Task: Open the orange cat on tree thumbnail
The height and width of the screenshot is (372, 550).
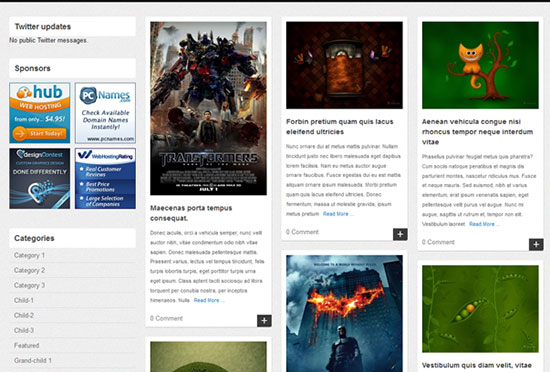Action: [480, 65]
